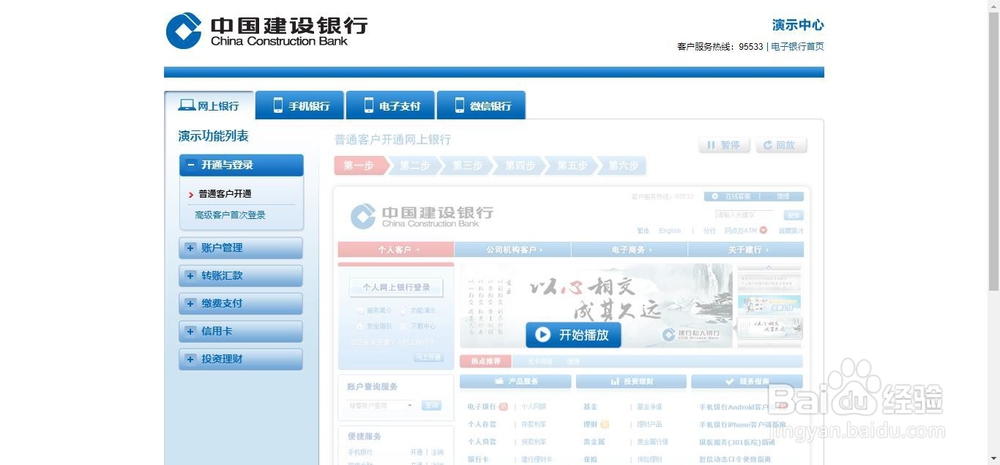
Task: Jump to step 第一步
Action: coord(360,166)
